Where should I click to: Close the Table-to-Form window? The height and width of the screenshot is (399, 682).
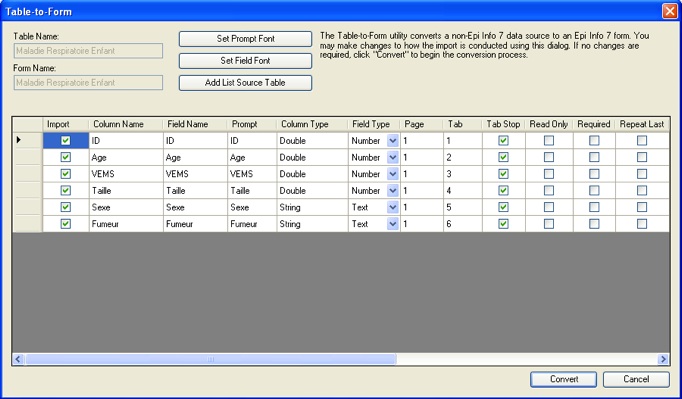pos(670,11)
